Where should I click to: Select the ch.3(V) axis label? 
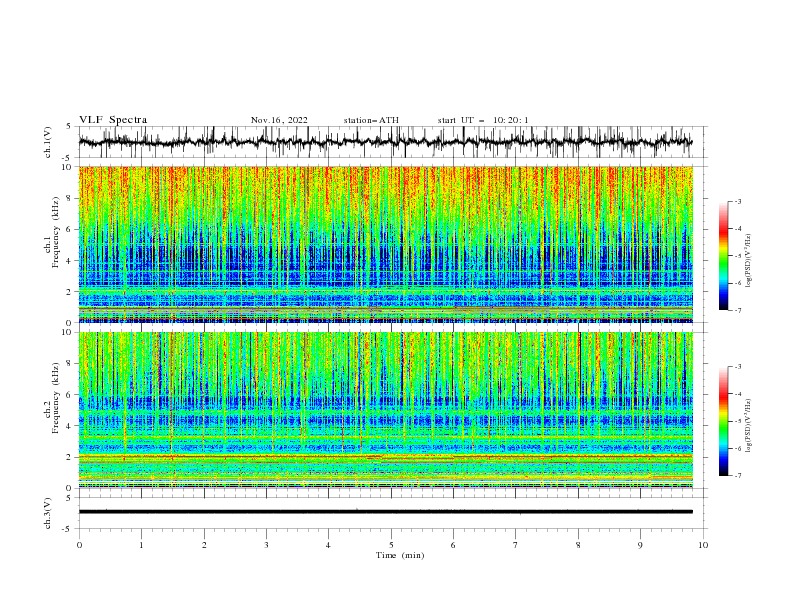(48, 513)
